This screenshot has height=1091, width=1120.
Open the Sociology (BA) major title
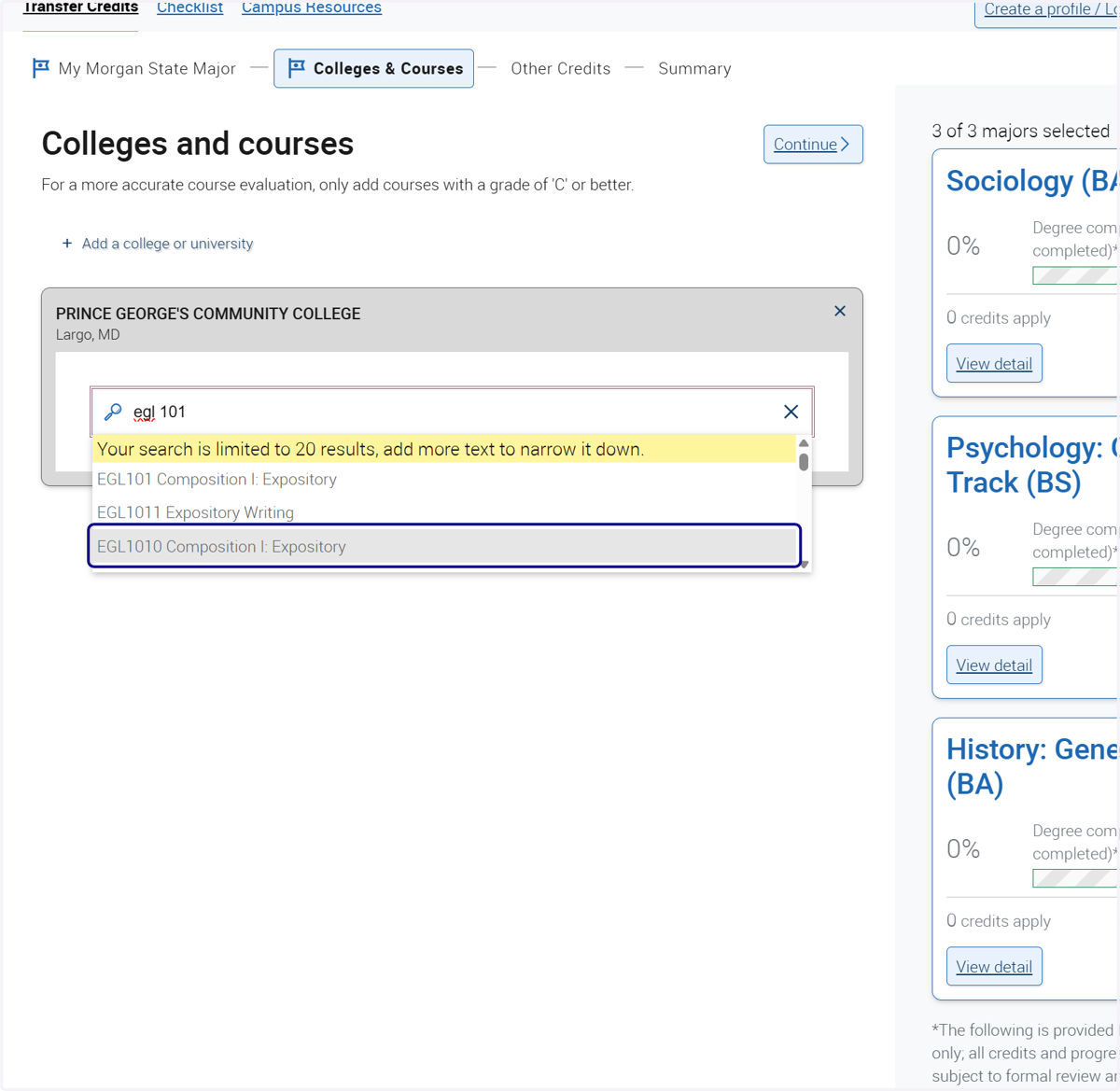point(1032,181)
